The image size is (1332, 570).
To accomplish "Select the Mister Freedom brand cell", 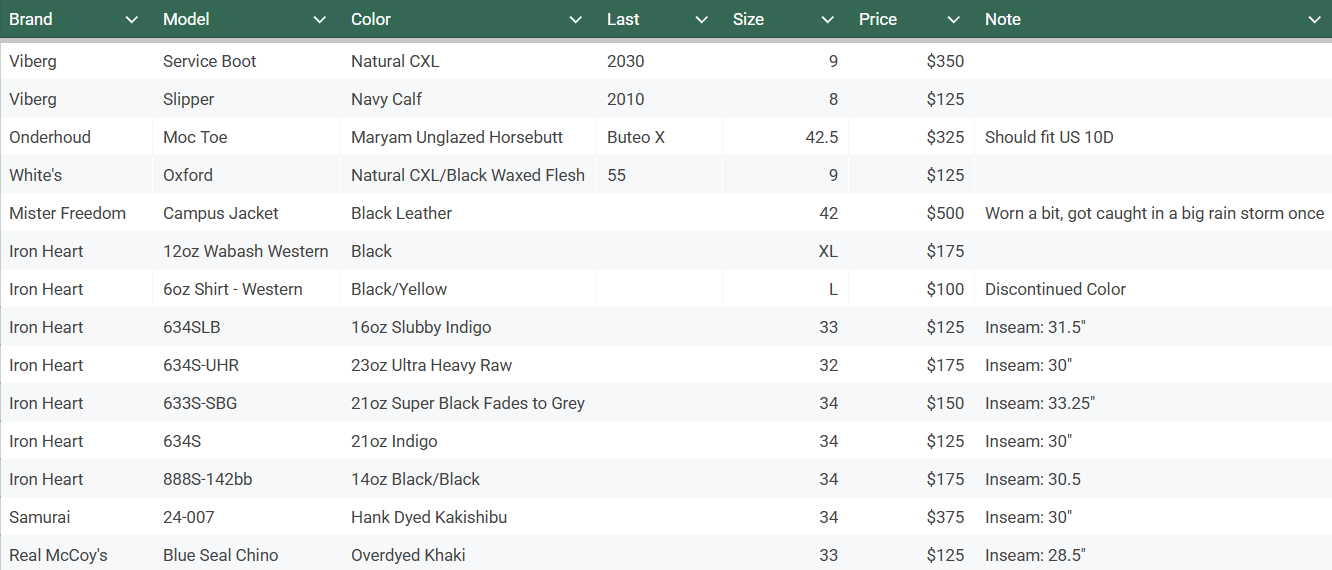I will [x=76, y=213].
